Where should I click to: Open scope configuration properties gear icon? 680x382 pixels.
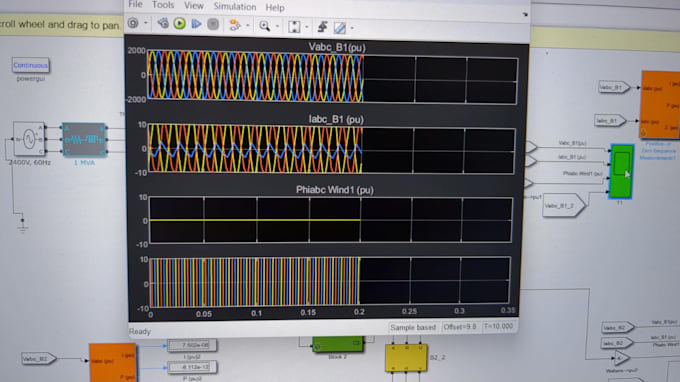[x=133, y=23]
